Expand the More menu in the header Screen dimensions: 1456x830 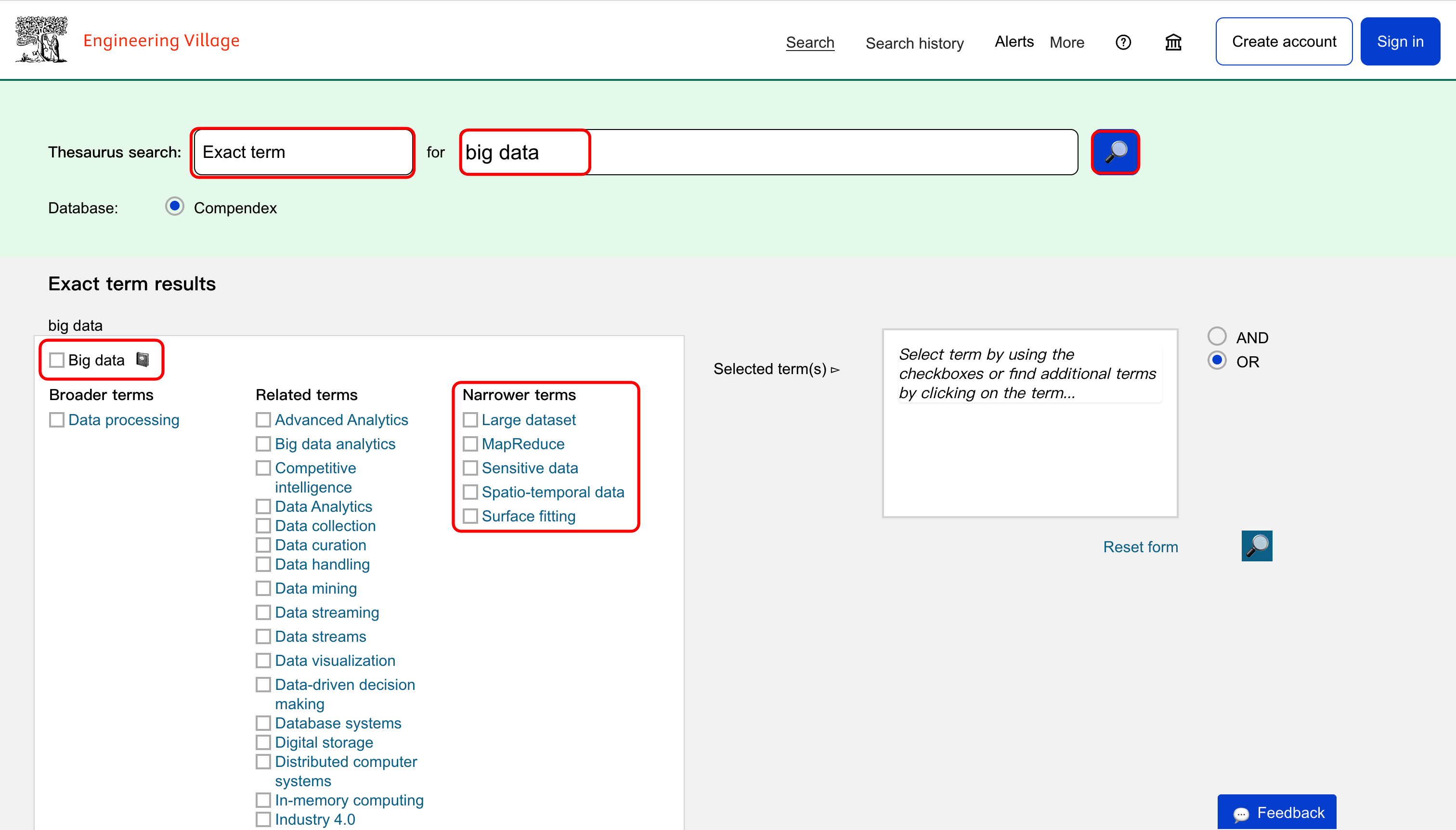pyautogui.click(x=1066, y=42)
